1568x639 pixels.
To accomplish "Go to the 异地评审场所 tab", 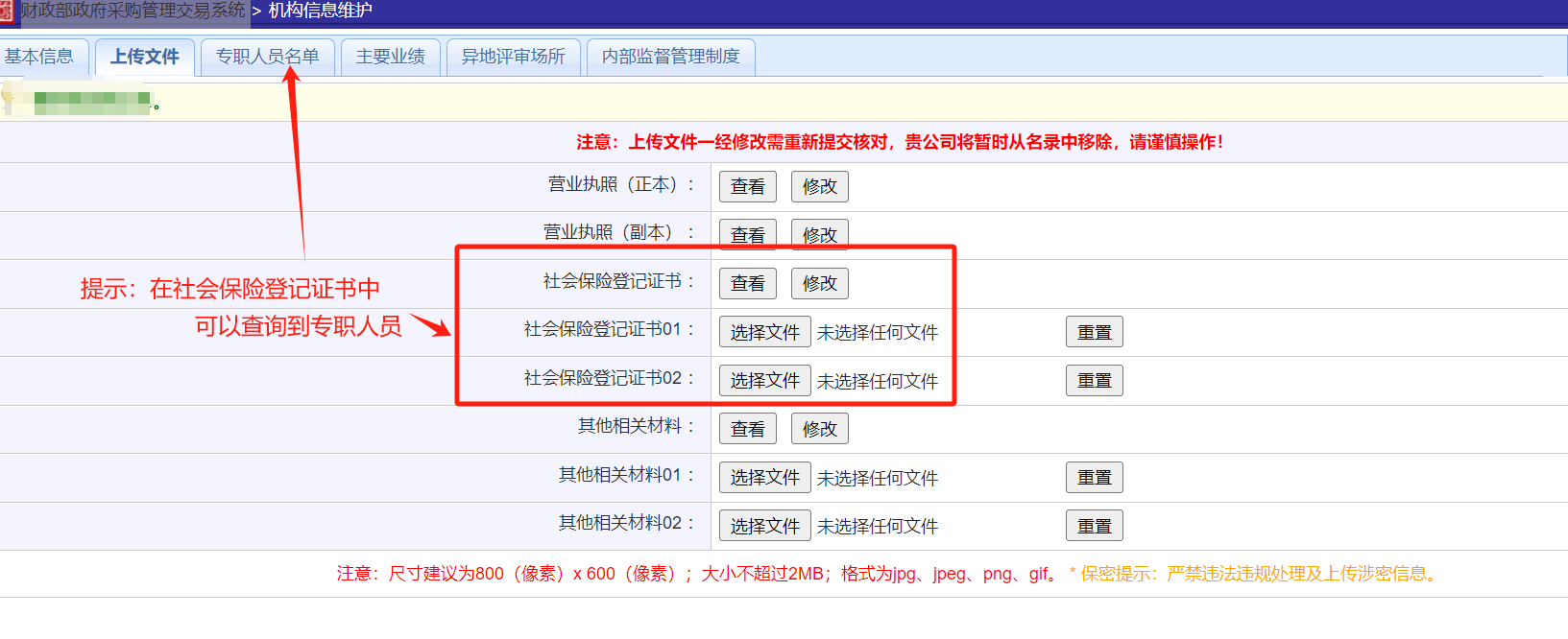I will coord(513,57).
